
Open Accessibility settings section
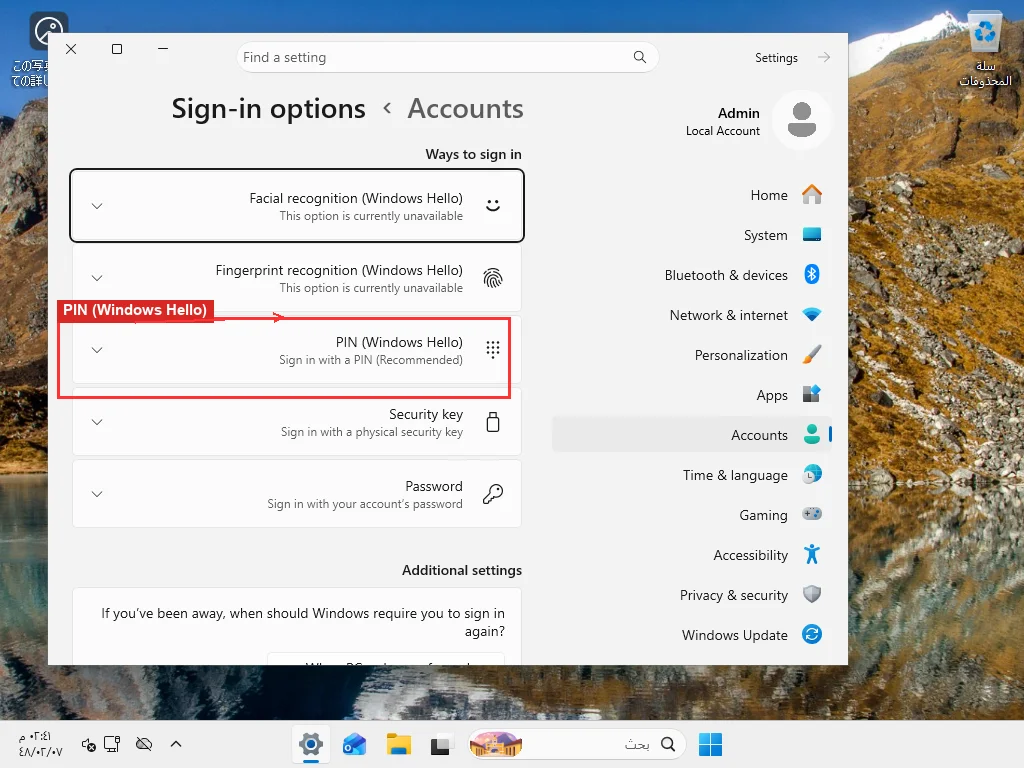pos(692,554)
